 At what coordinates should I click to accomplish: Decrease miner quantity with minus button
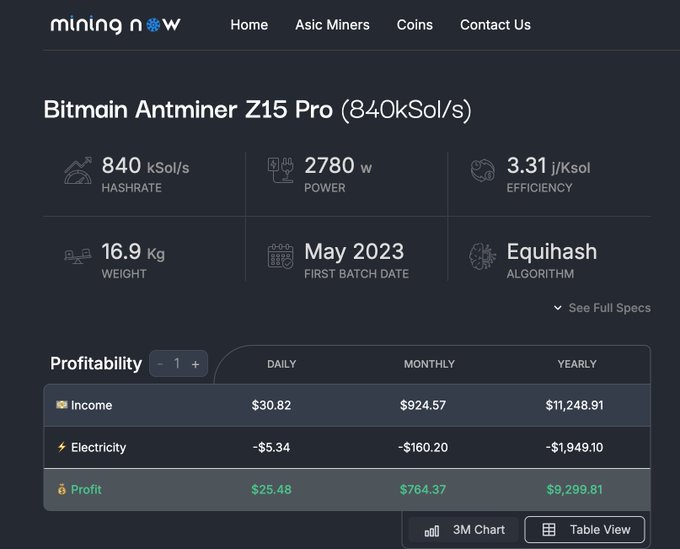click(x=160, y=363)
